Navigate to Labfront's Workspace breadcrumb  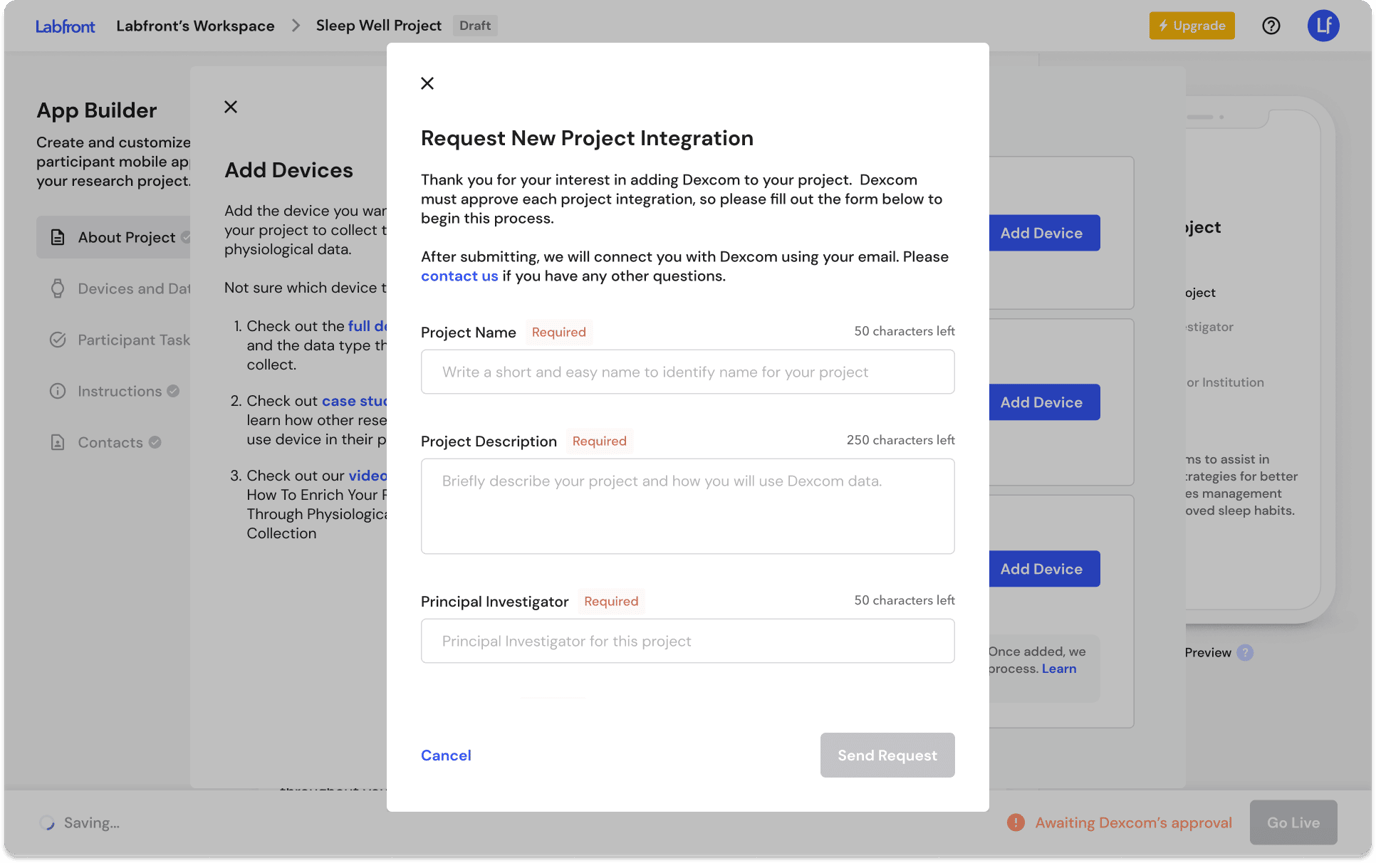pos(195,25)
